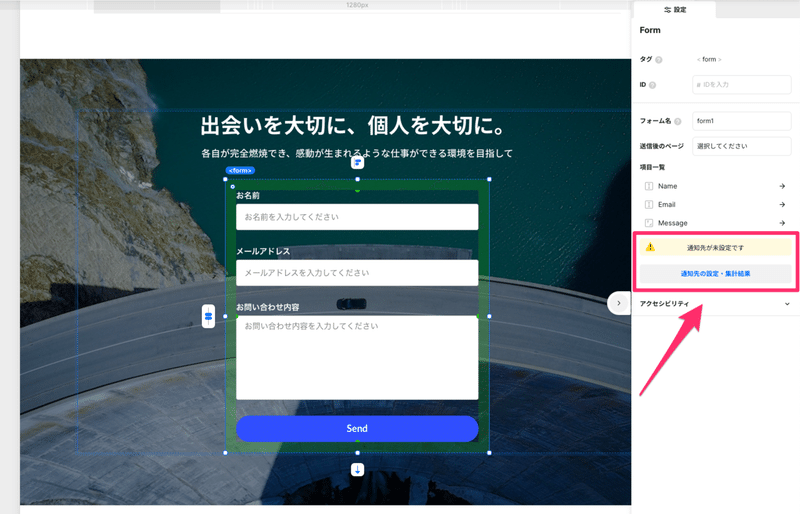Select the Message item in the list
This screenshot has height=514, width=800.
[x=714, y=223]
